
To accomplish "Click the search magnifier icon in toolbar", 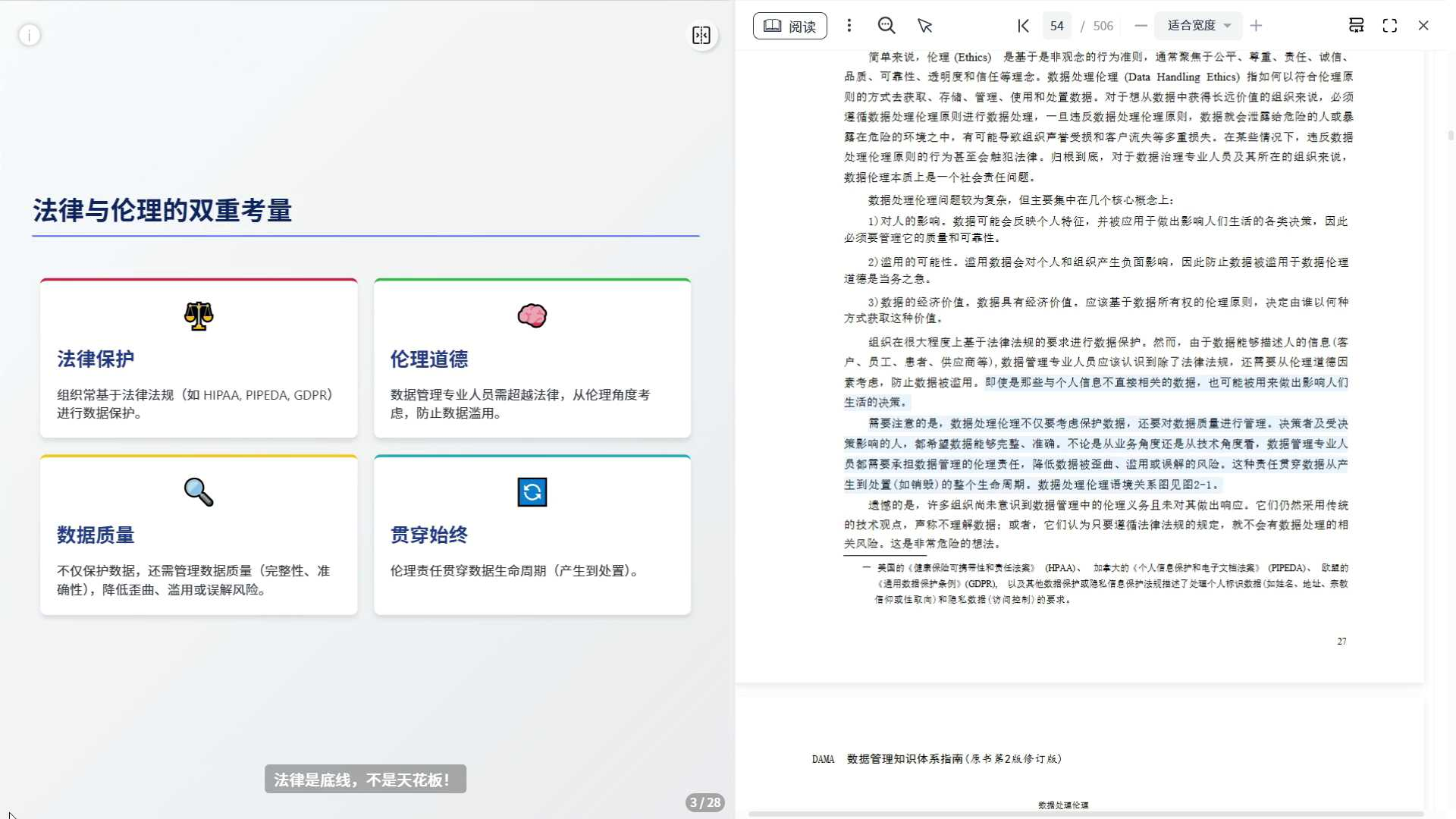I will [886, 26].
